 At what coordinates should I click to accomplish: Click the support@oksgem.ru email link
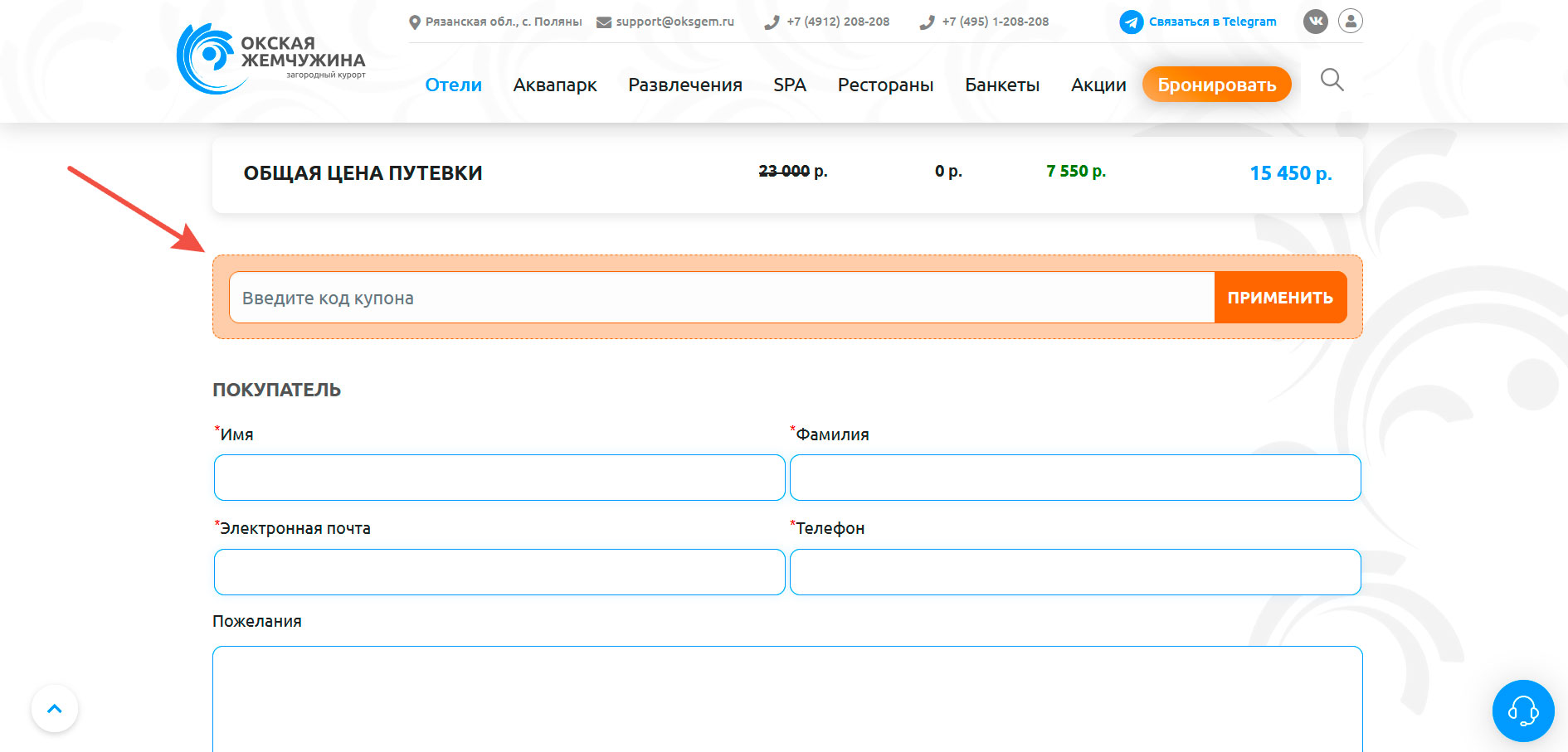pyautogui.click(x=675, y=22)
